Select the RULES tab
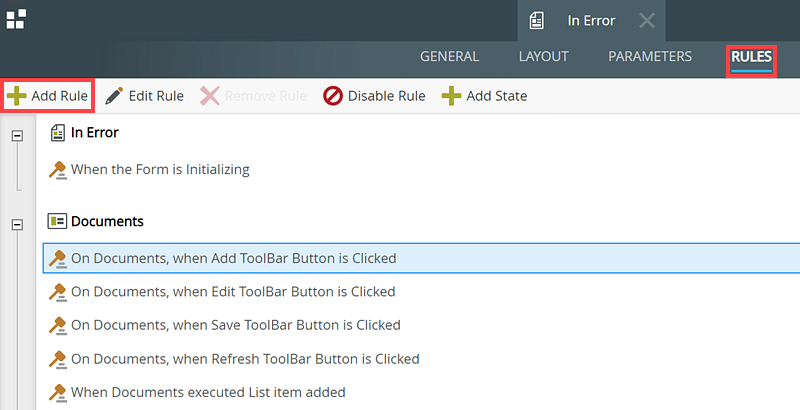Image resolution: width=800 pixels, height=410 pixels. click(751, 57)
